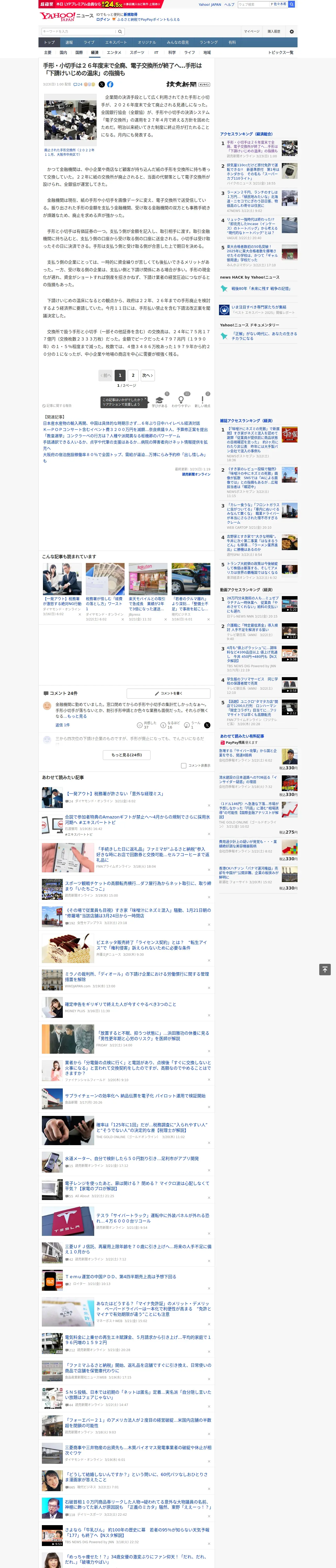Go to page 2 of article
This screenshot has width=336, height=1568.
pos(133,376)
